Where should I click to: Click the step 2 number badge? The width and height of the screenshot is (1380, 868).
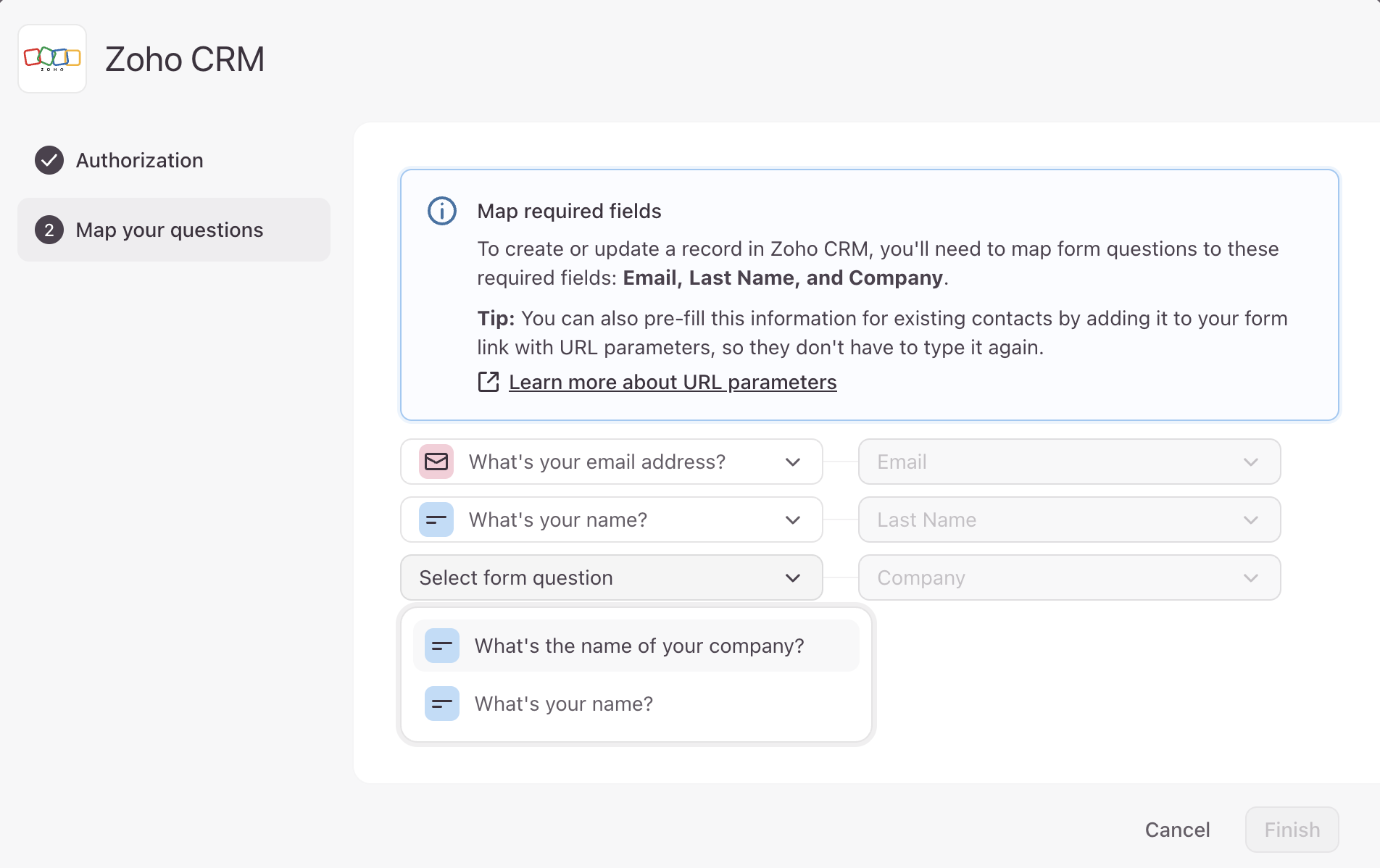[x=49, y=230]
